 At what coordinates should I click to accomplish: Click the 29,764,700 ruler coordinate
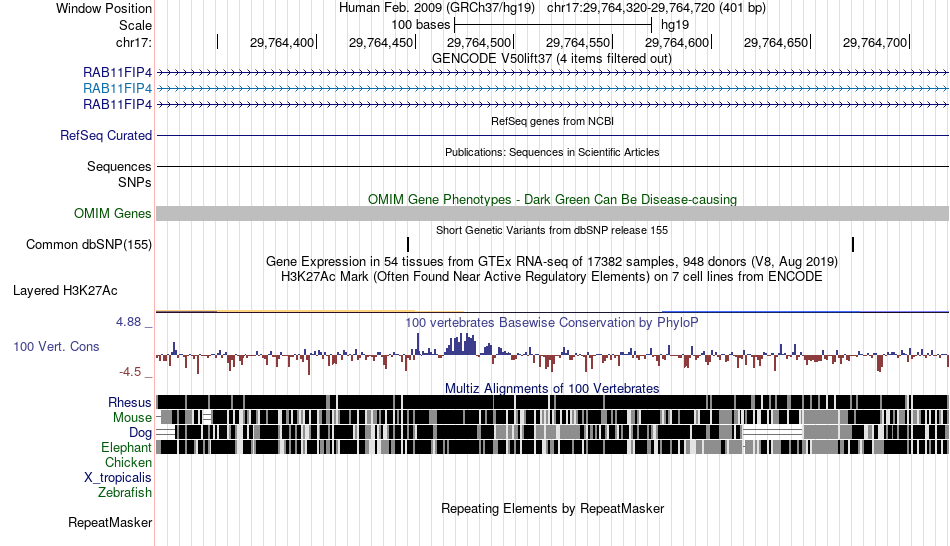(x=875, y=42)
